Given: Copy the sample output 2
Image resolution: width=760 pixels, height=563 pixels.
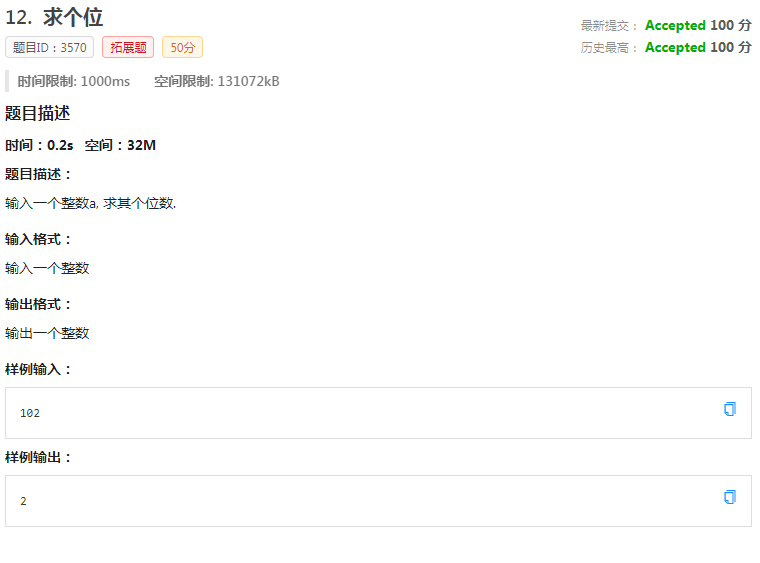Looking at the screenshot, I should tap(729, 497).
